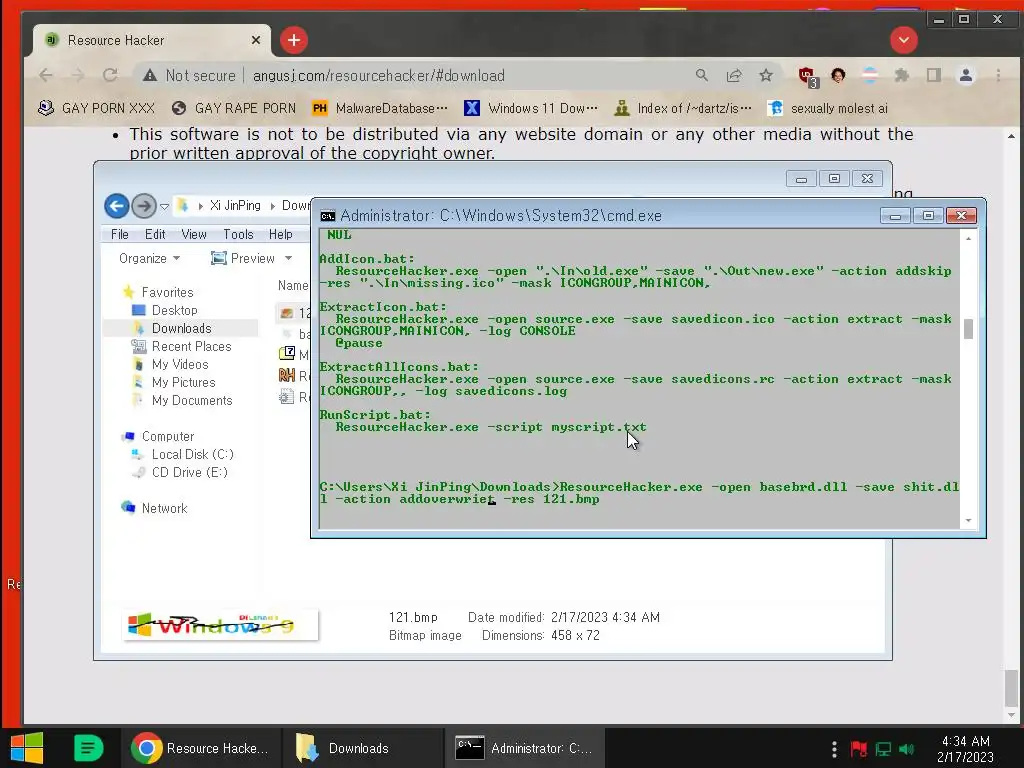The width and height of the screenshot is (1024, 768).
Task: Switch to Chrome Resource Hacke… taskbar item
Action: click(x=201, y=748)
